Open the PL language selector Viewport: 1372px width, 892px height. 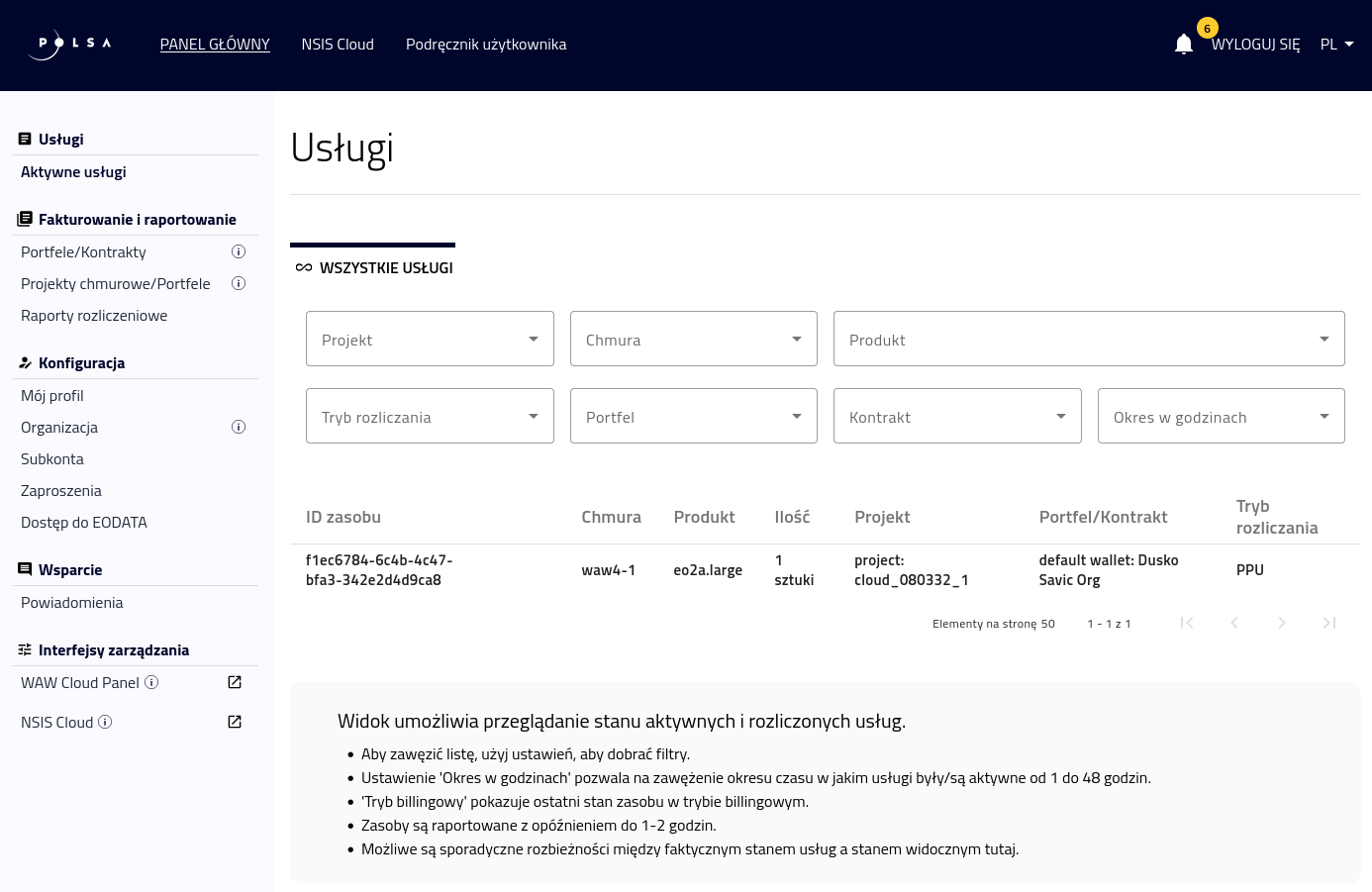(x=1336, y=45)
